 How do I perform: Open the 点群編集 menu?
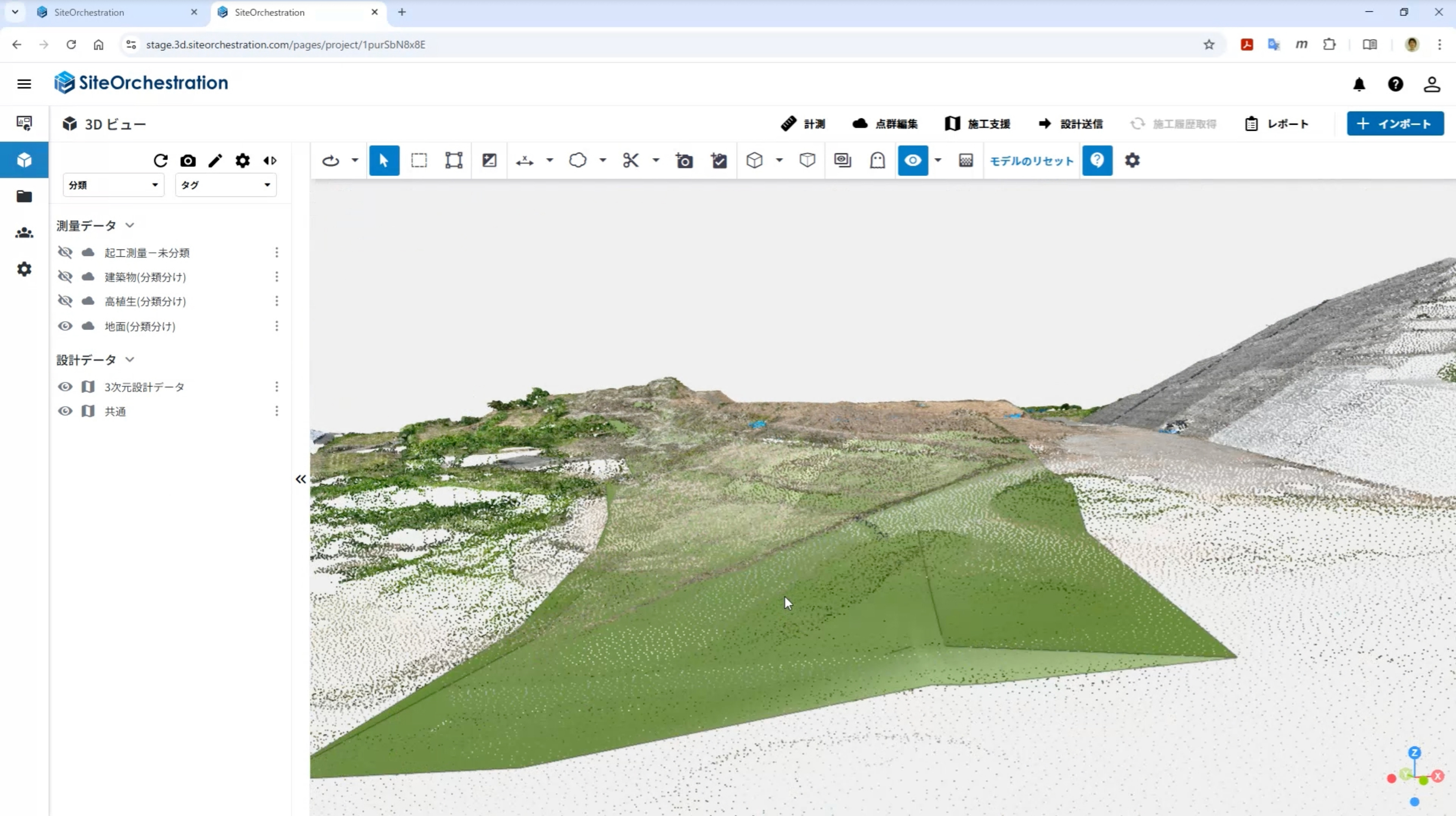click(x=885, y=124)
